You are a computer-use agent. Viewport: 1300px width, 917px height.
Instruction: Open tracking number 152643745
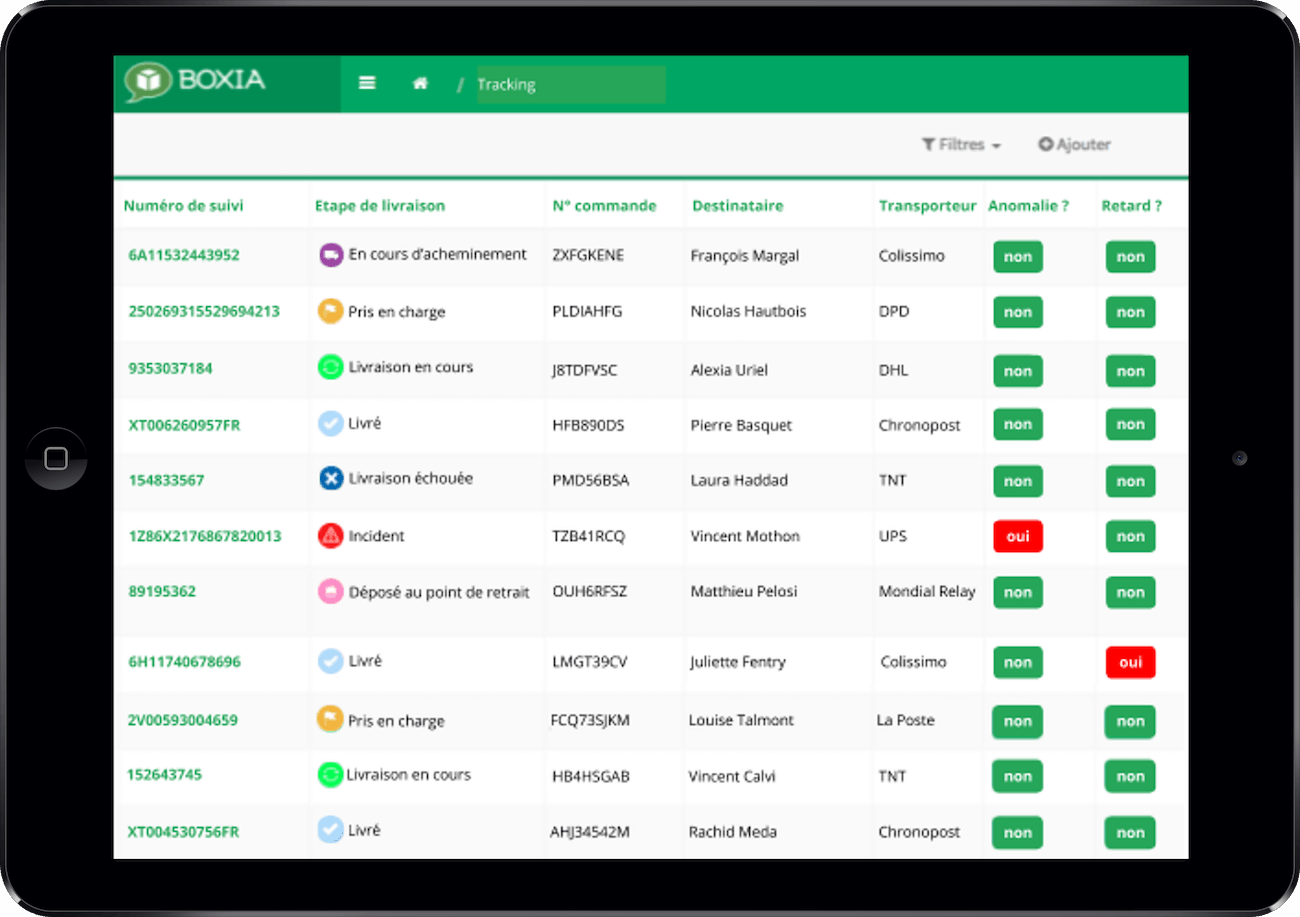pyautogui.click(x=164, y=775)
